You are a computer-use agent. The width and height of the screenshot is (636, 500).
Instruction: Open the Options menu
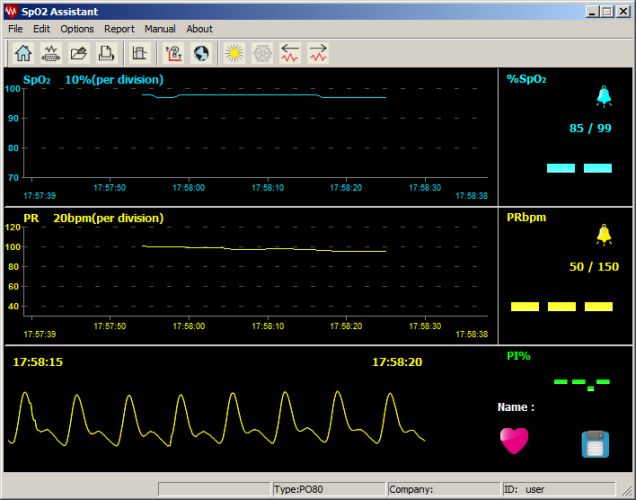click(77, 29)
